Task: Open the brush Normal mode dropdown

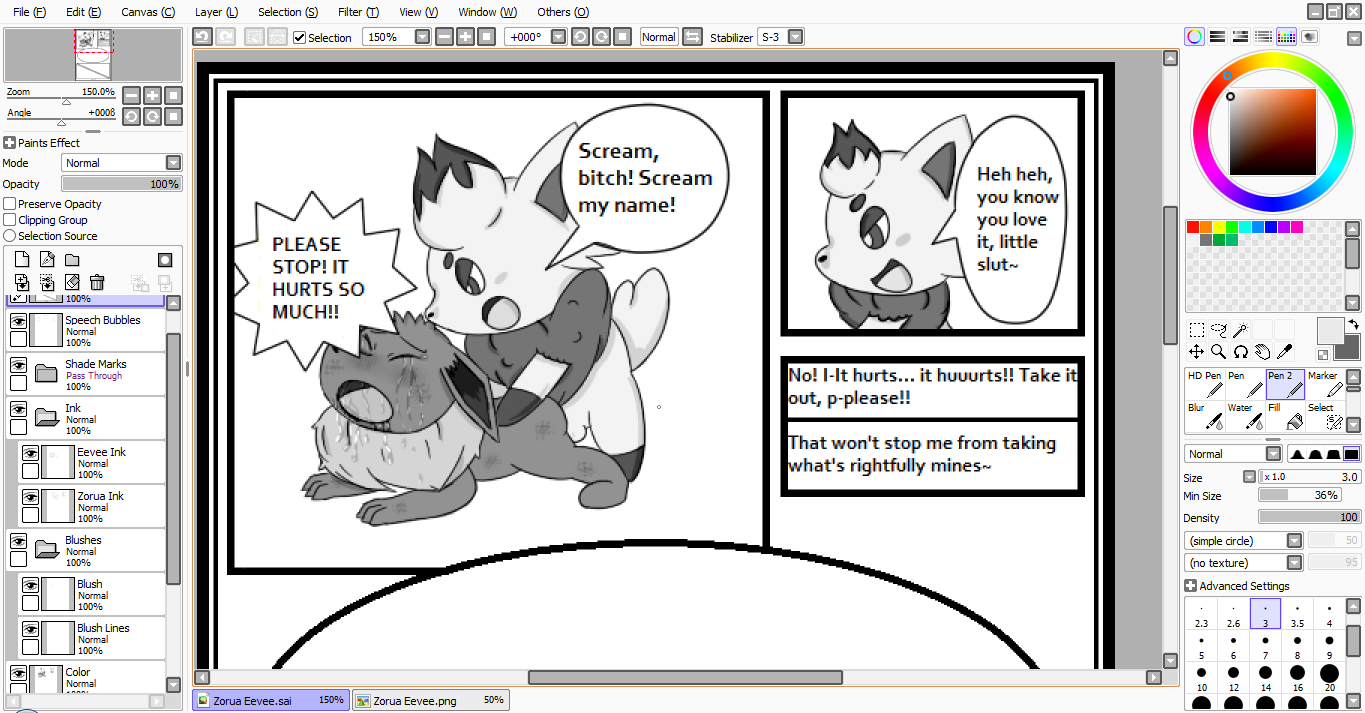Action: [1273, 454]
